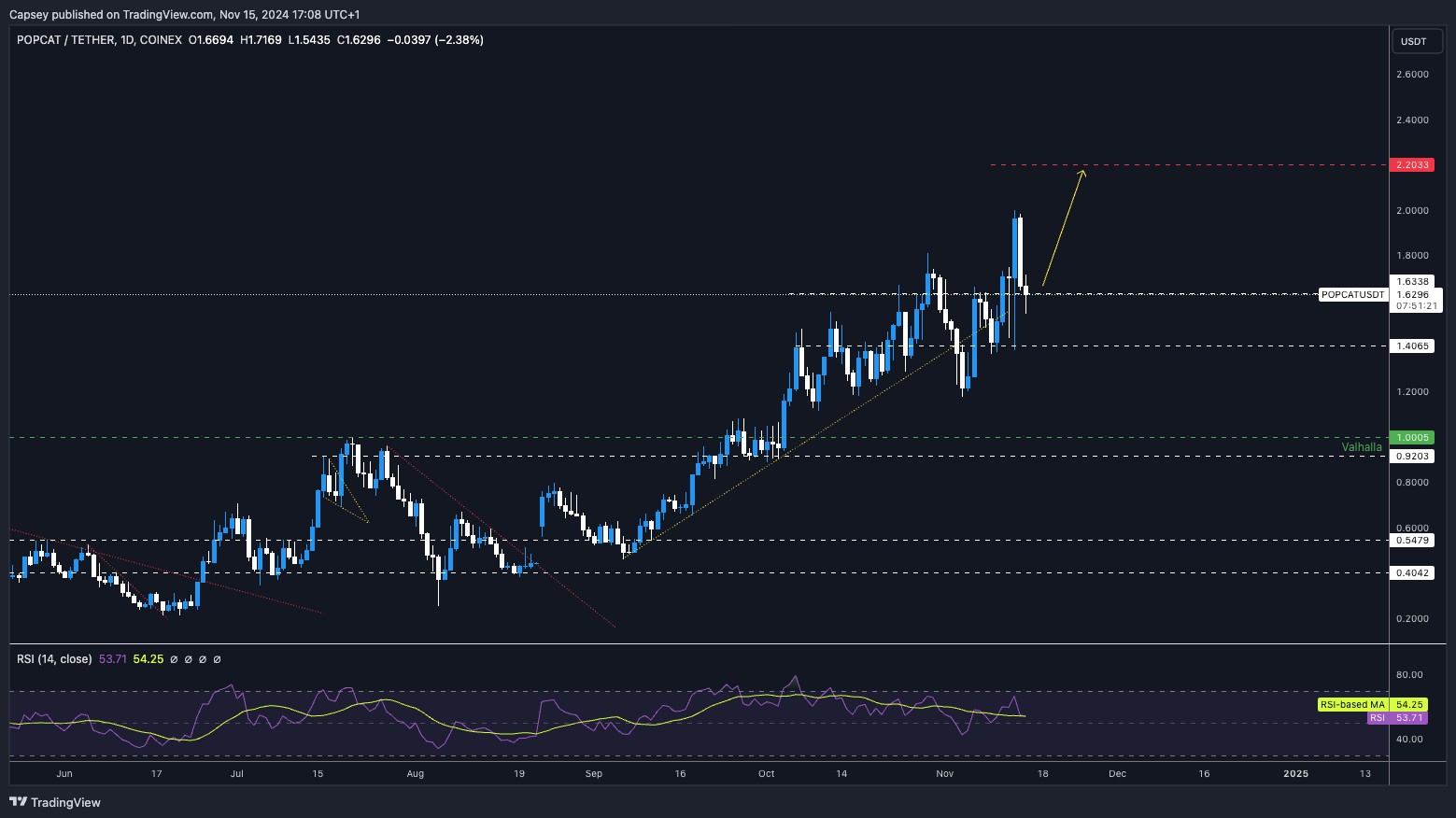The height and width of the screenshot is (818, 1456).
Task: Open the 1D timeframe selector
Action: pos(125,40)
